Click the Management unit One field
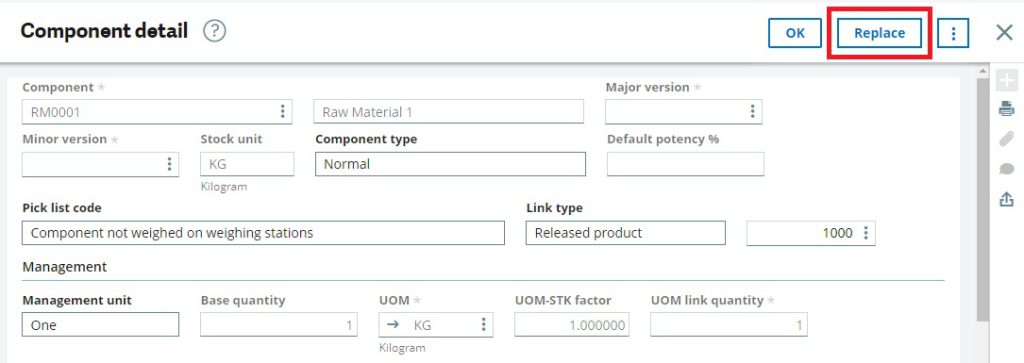Image resolution: width=1024 pixels, height=363 pixels. point(101,324)
